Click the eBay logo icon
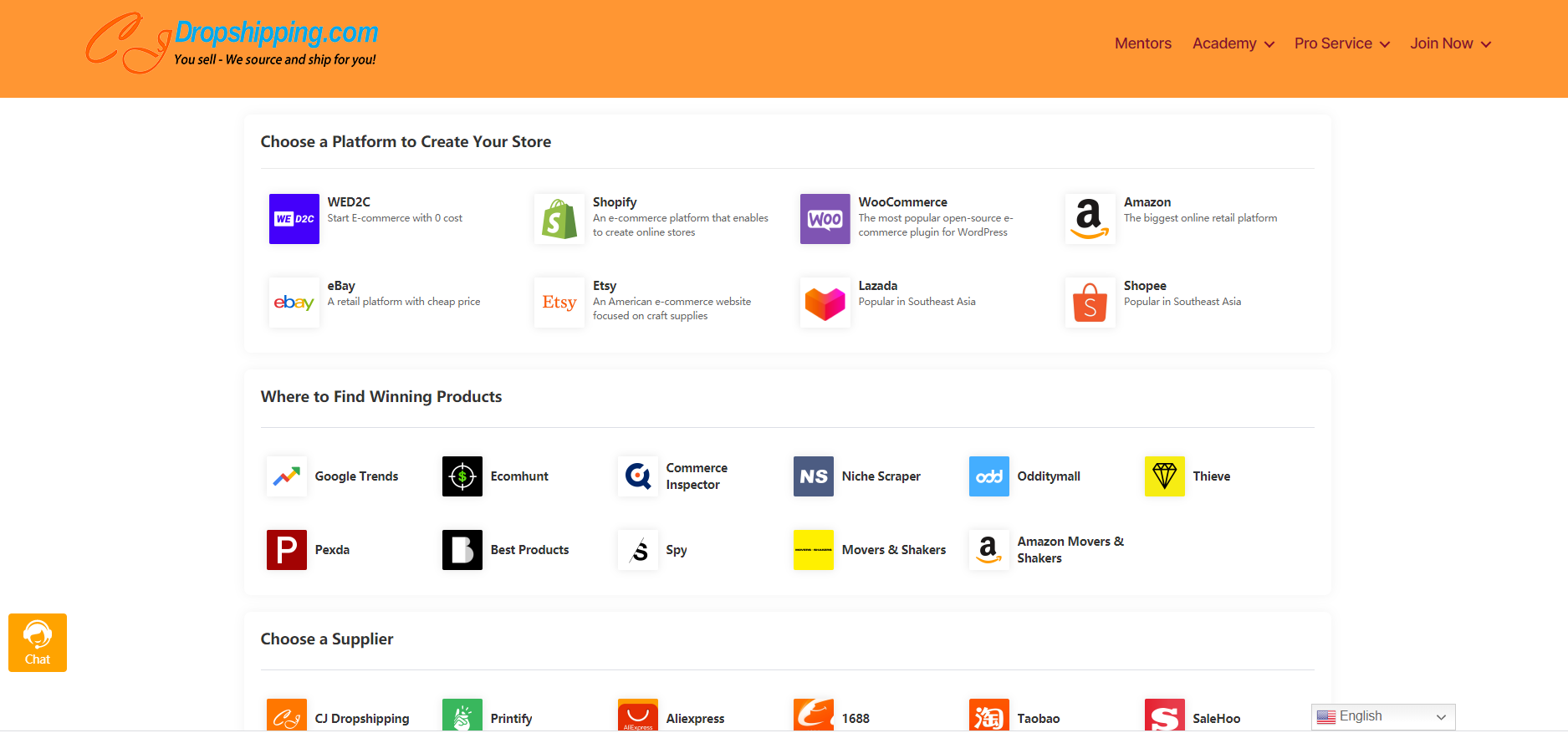1568x733 pixels. point(294,303)
